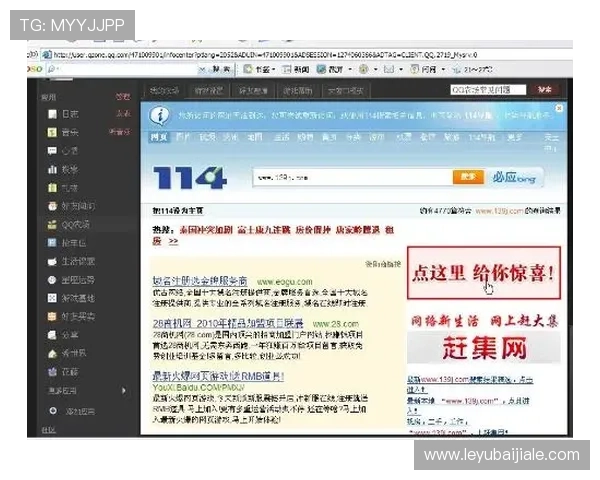
Task: Click the weather icon showing temperature range
Action: coord(456,70)
